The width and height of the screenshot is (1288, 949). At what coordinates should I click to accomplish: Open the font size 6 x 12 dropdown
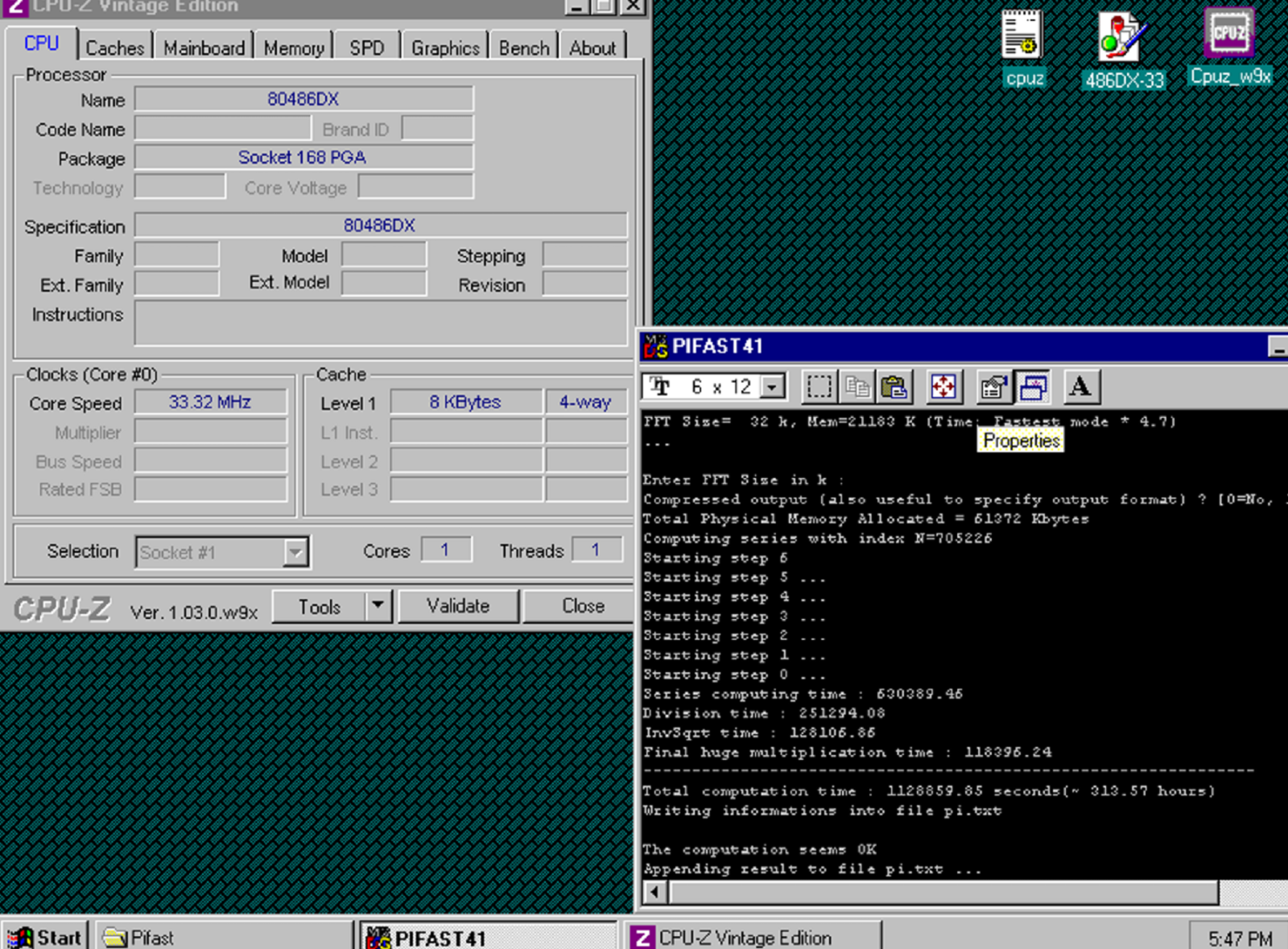coord(773,387)
